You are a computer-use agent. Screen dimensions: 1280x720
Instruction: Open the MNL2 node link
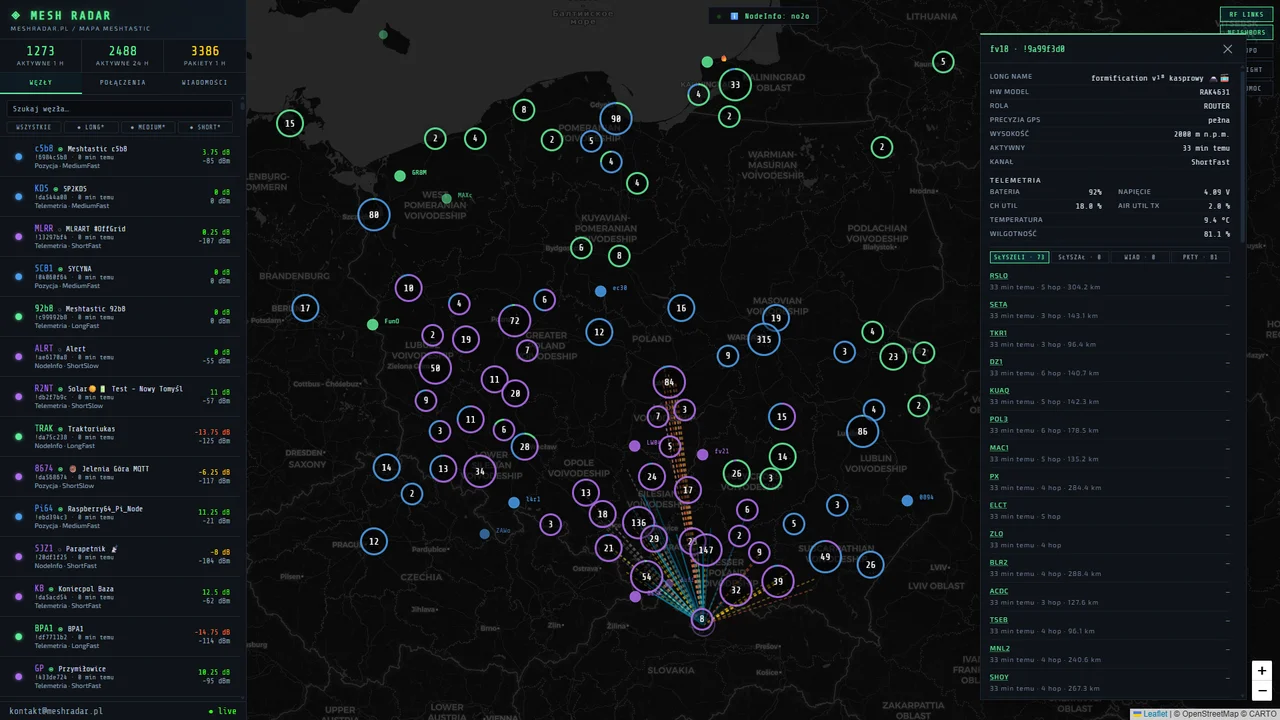pos(1000,648)
